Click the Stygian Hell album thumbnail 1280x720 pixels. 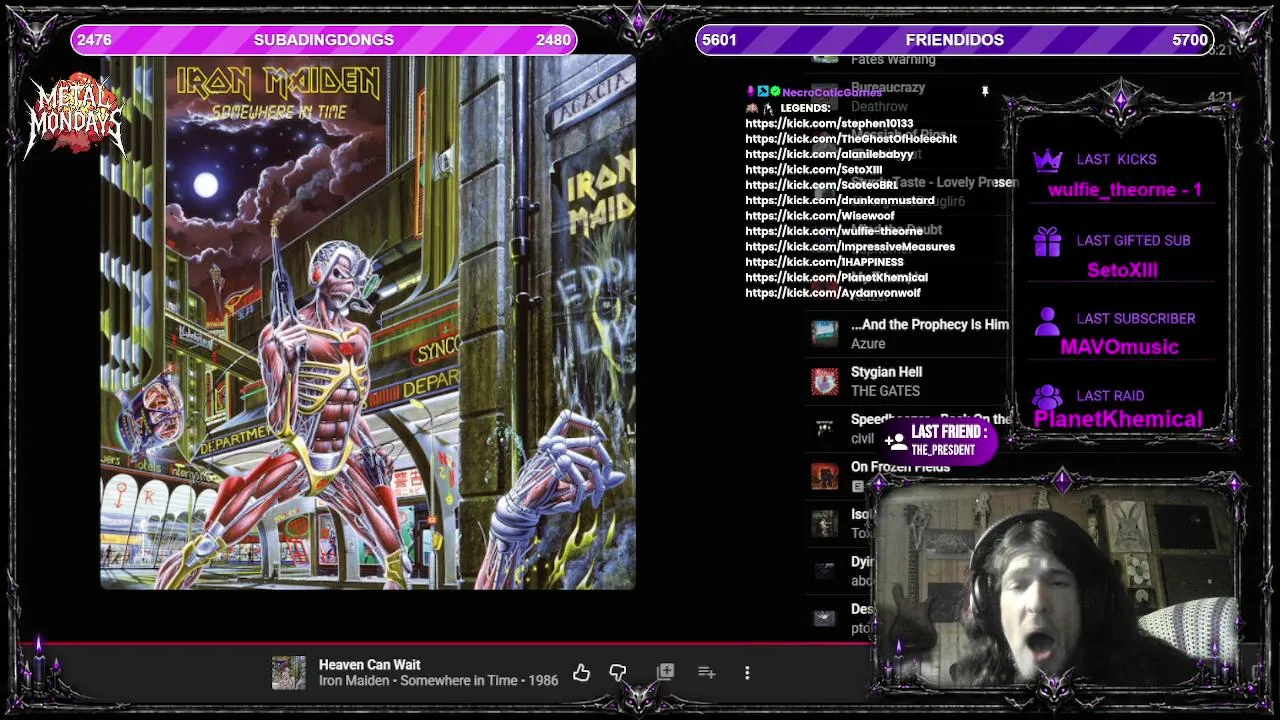824,381
